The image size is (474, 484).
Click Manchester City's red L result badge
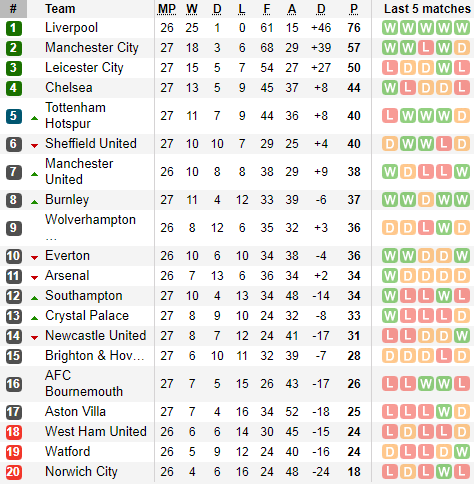point(426,48)
